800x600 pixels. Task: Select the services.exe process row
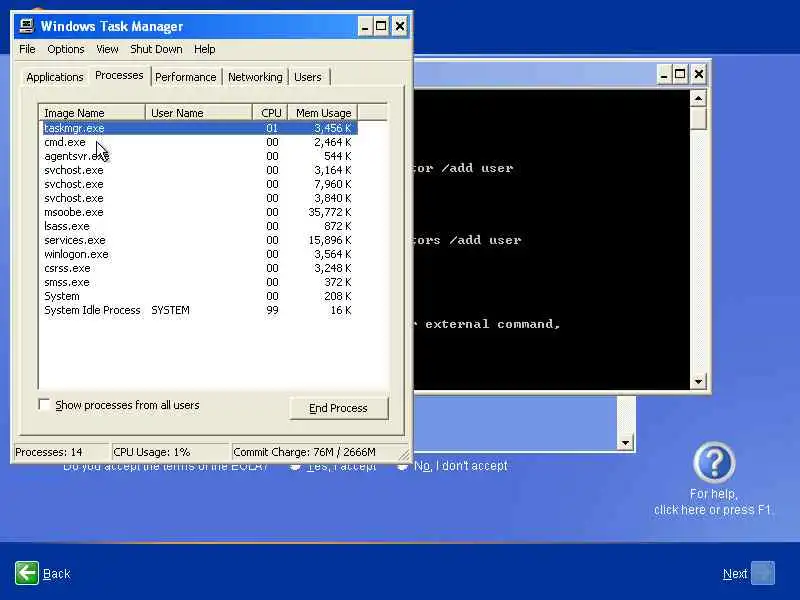tap(199, 240)
